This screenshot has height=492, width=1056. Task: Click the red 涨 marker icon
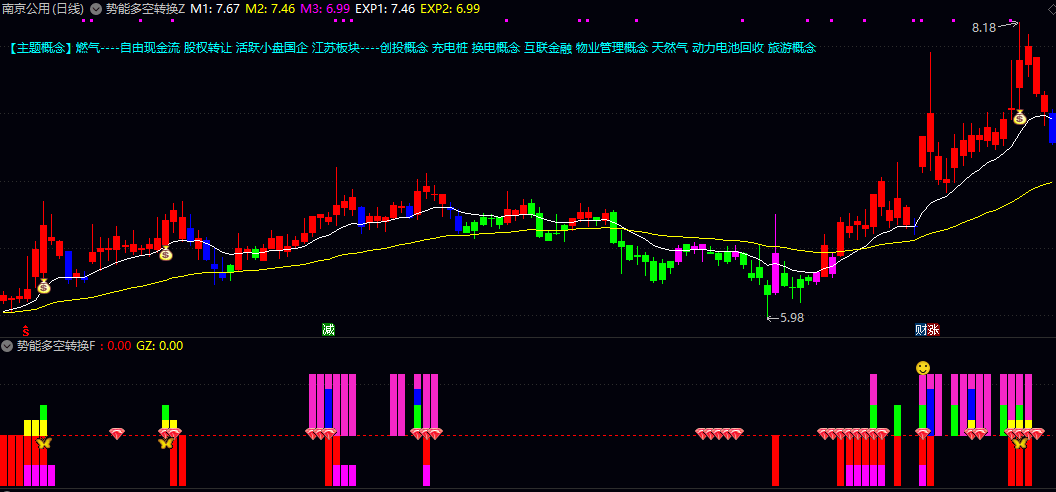point(933,330)
